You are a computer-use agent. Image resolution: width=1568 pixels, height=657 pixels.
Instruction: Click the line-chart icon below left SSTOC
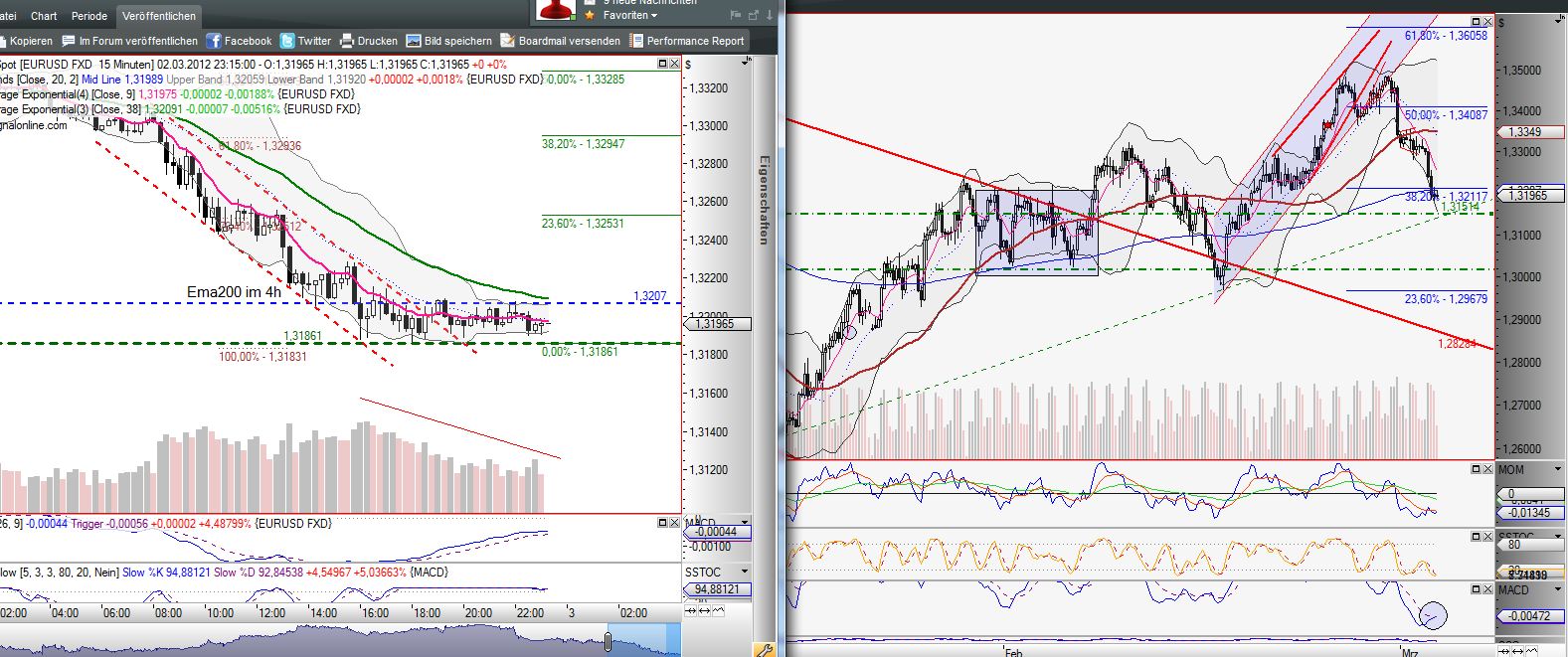click(718, 611)
